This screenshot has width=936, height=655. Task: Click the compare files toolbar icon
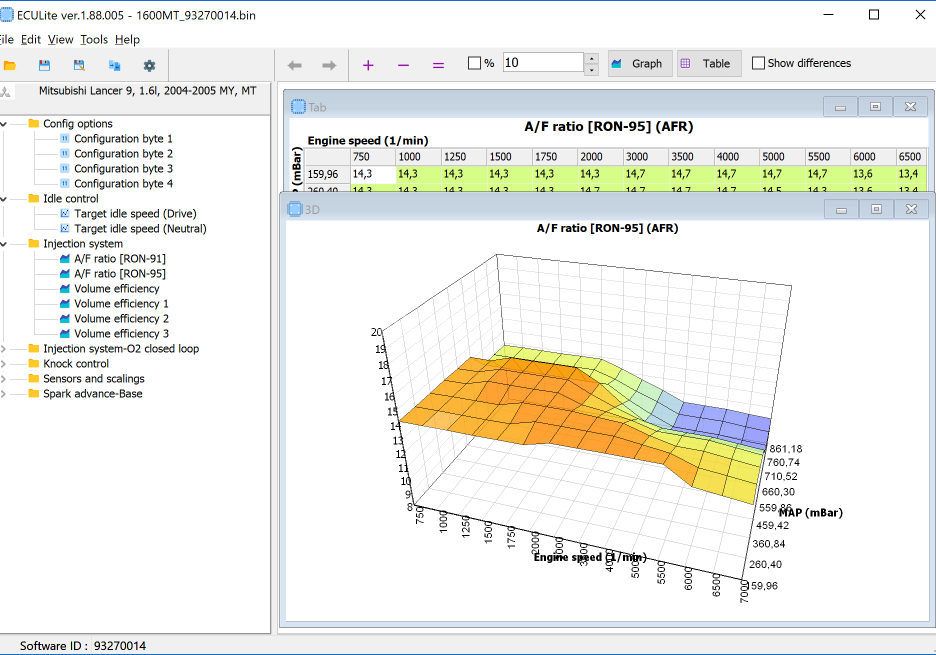(114, 65)
